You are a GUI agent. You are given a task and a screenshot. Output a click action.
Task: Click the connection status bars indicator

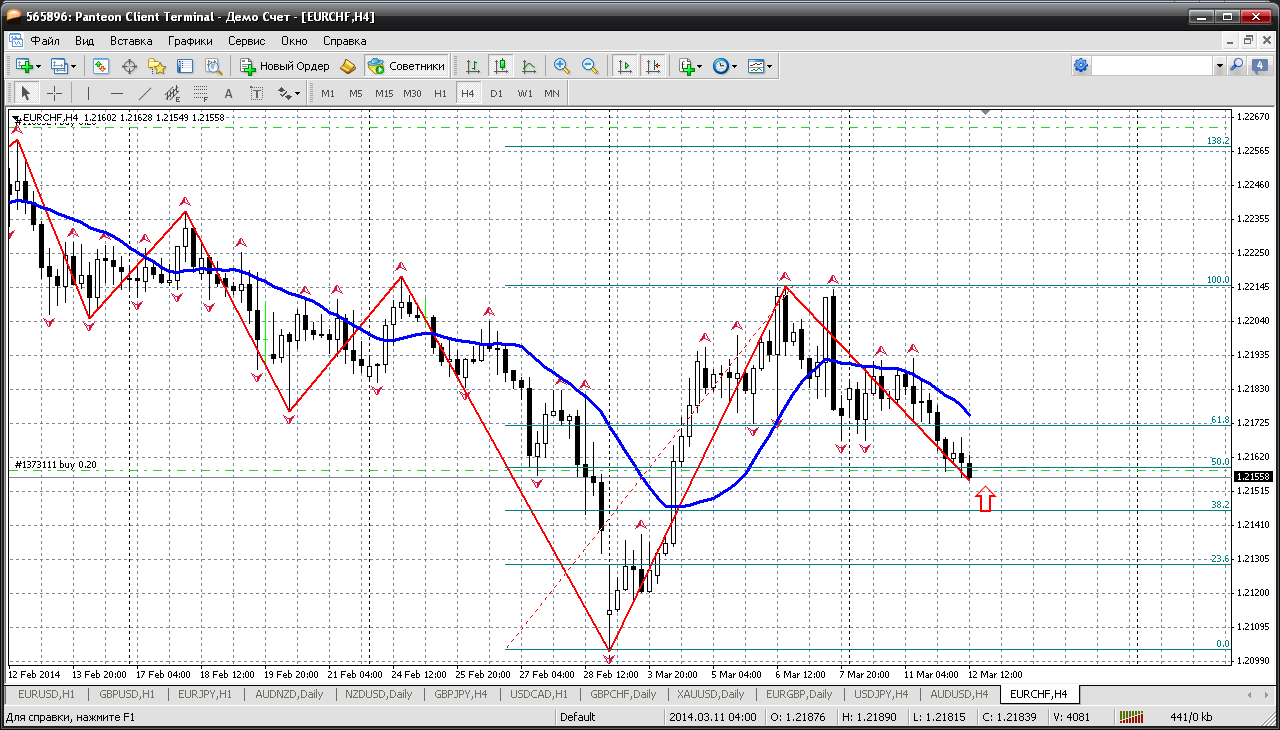1132,717
